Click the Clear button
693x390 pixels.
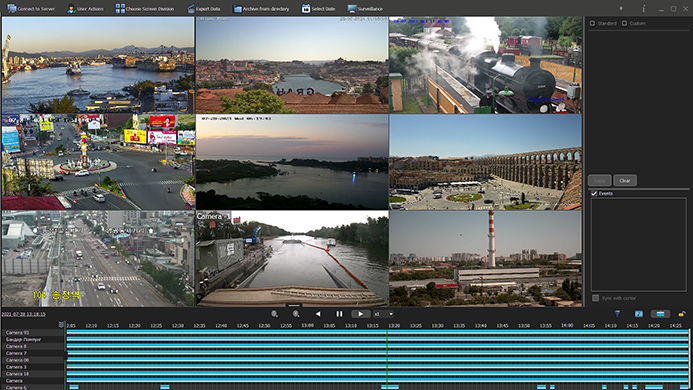point(625,180)
